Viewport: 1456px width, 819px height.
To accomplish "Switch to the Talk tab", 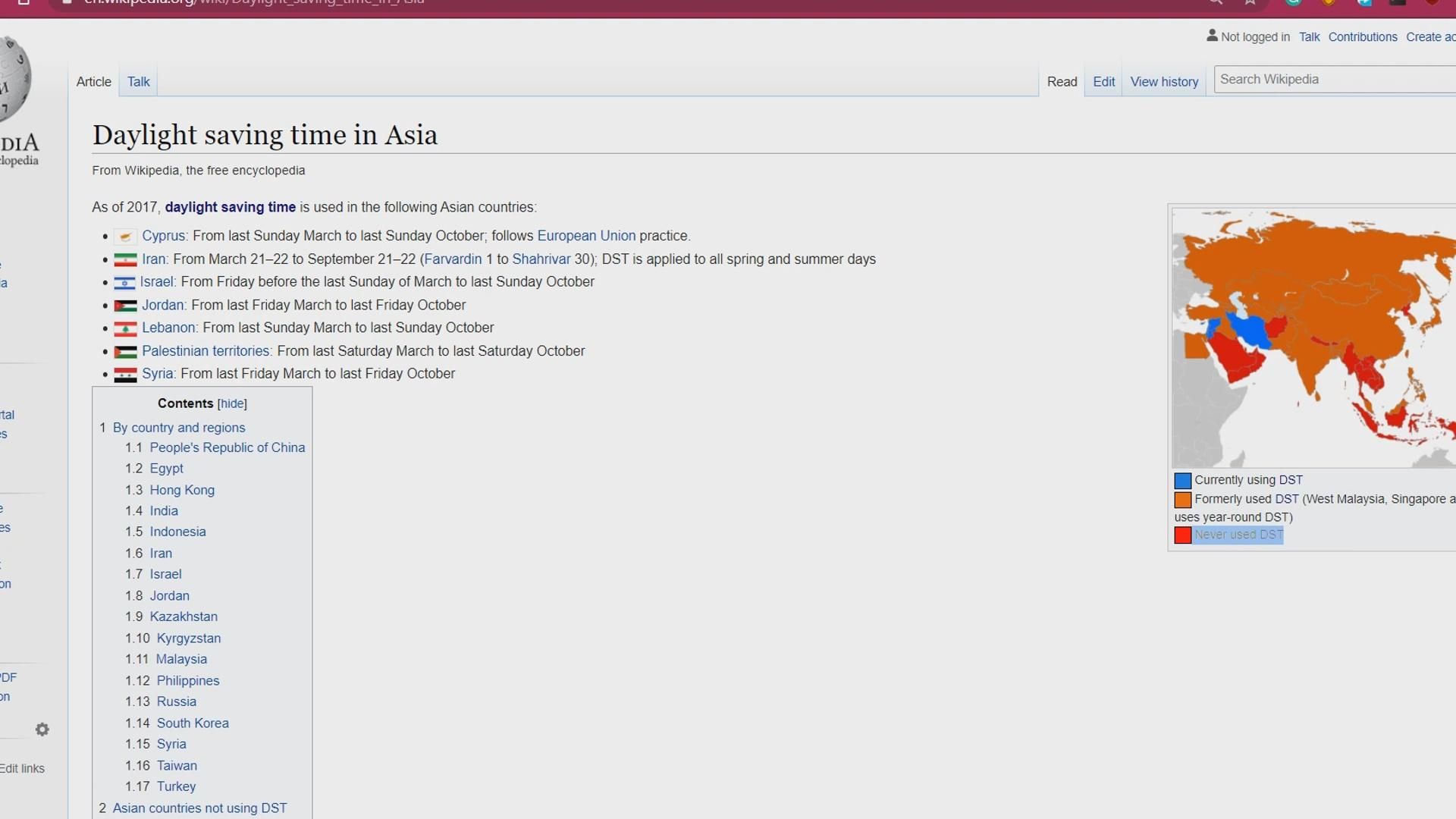I will tap(138, 82).
